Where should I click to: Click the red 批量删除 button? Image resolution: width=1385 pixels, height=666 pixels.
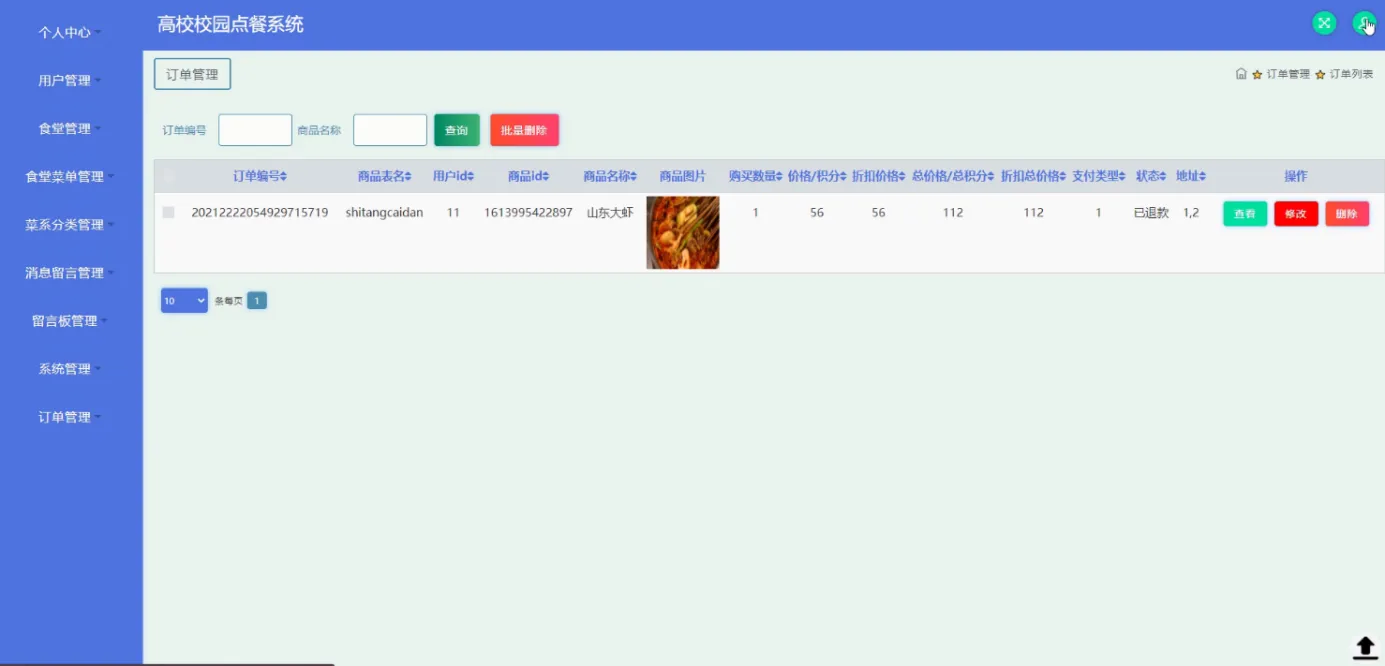coord(524,130)
